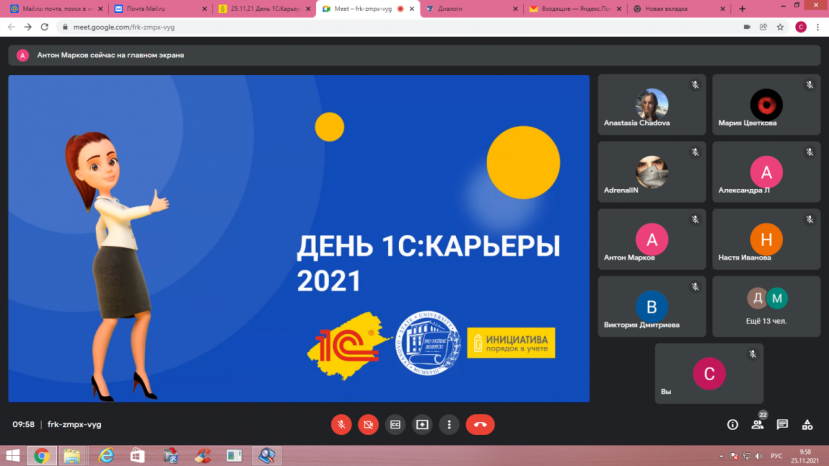Switch to Входящие Яндекс.Почта tab
The height and width of the screenshot is (466, 829).
575,9
